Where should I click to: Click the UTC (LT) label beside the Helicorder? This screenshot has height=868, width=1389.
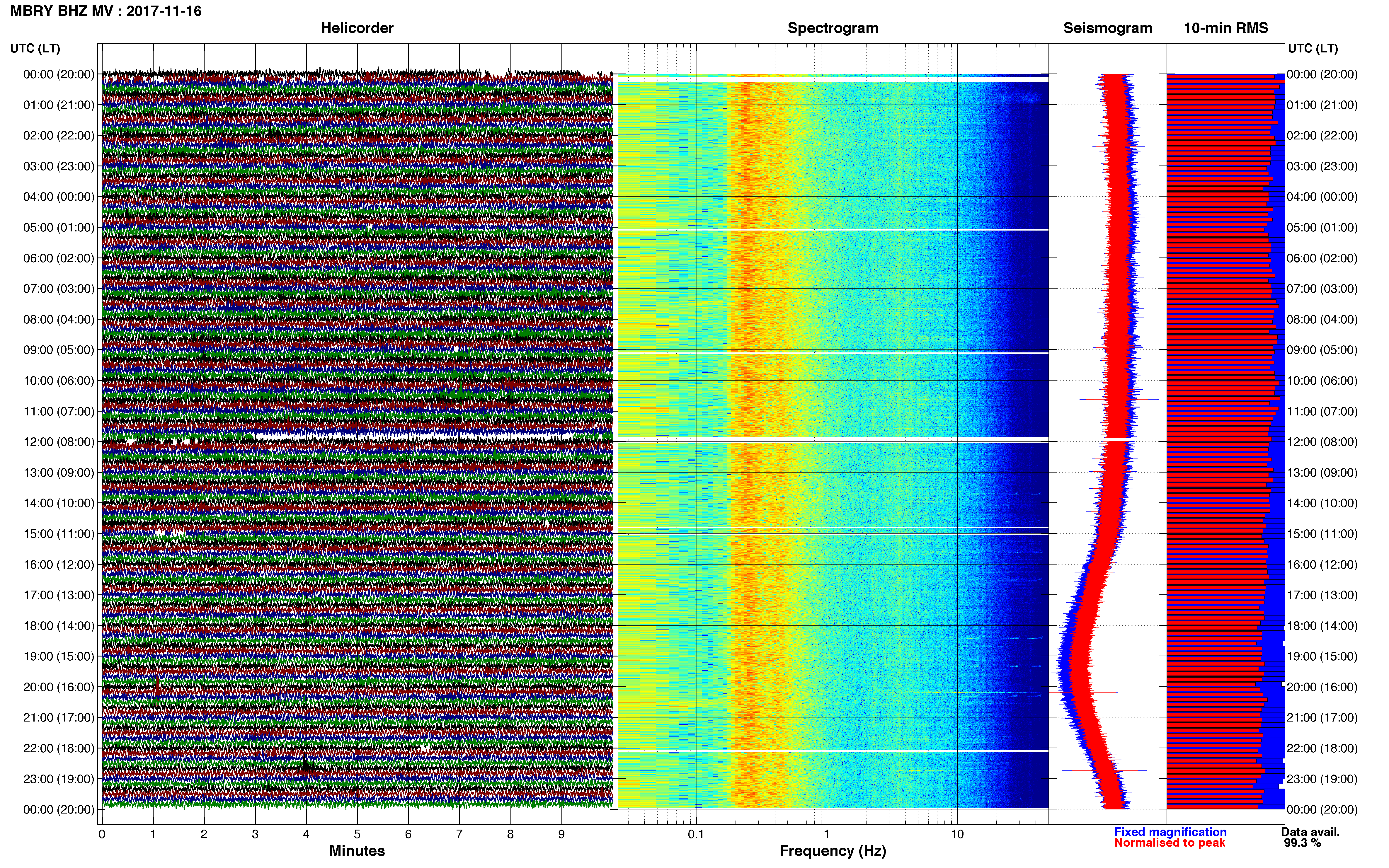click(x=35, y=48)
